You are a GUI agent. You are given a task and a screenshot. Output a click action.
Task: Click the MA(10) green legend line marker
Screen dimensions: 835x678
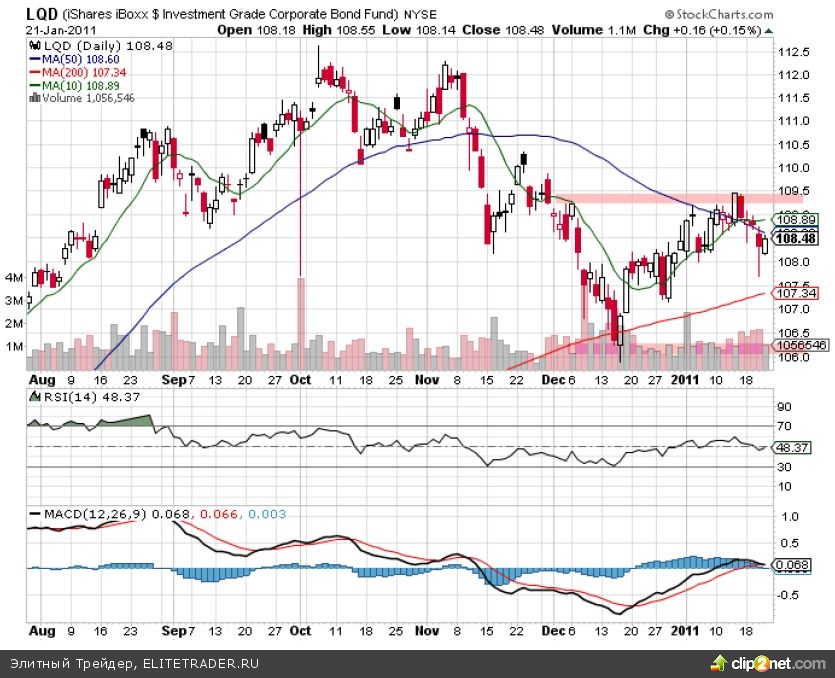point(33,85)
